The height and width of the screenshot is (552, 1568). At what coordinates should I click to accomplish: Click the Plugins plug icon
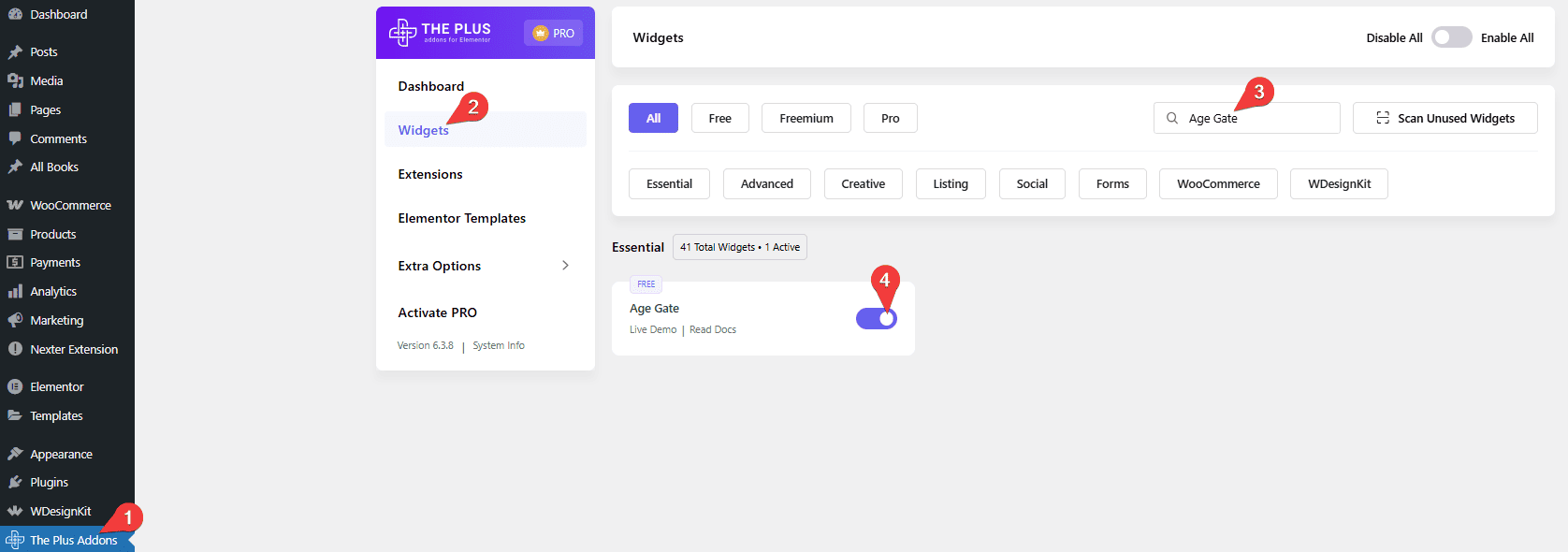15,482
